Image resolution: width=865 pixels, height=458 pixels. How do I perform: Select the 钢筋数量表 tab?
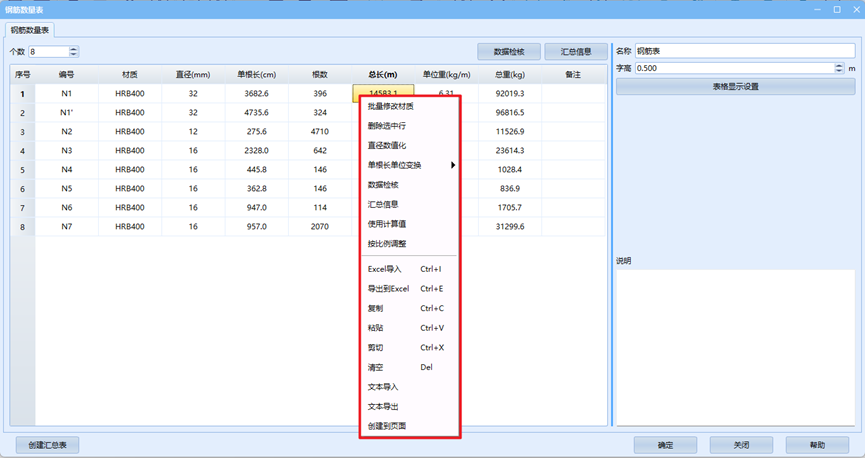coord(31,31)
